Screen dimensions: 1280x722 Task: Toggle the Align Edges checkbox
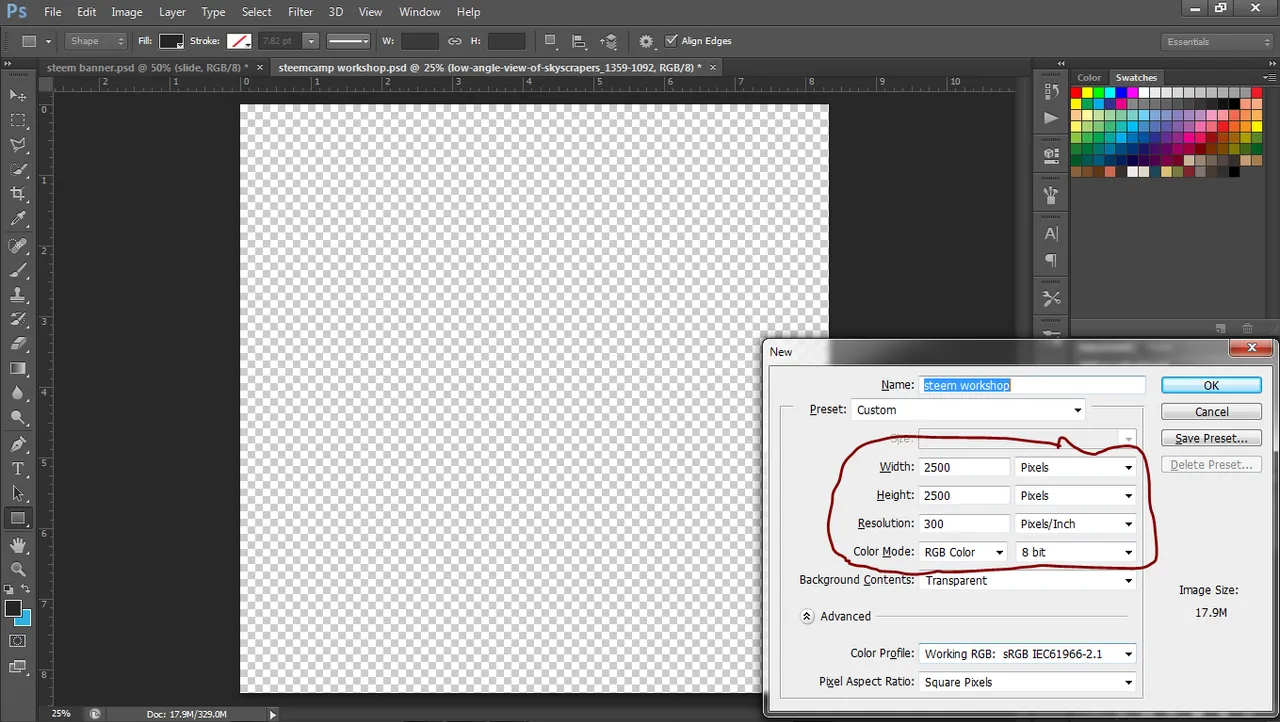pos(671,41)
